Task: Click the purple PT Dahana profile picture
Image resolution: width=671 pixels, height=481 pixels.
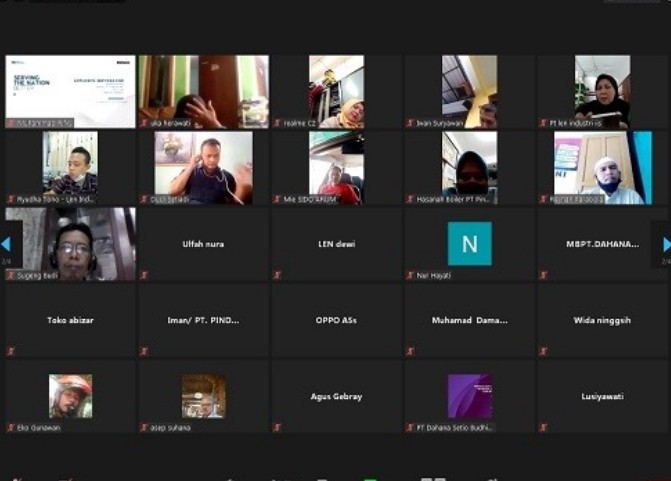Action: [x=470, y=396]
